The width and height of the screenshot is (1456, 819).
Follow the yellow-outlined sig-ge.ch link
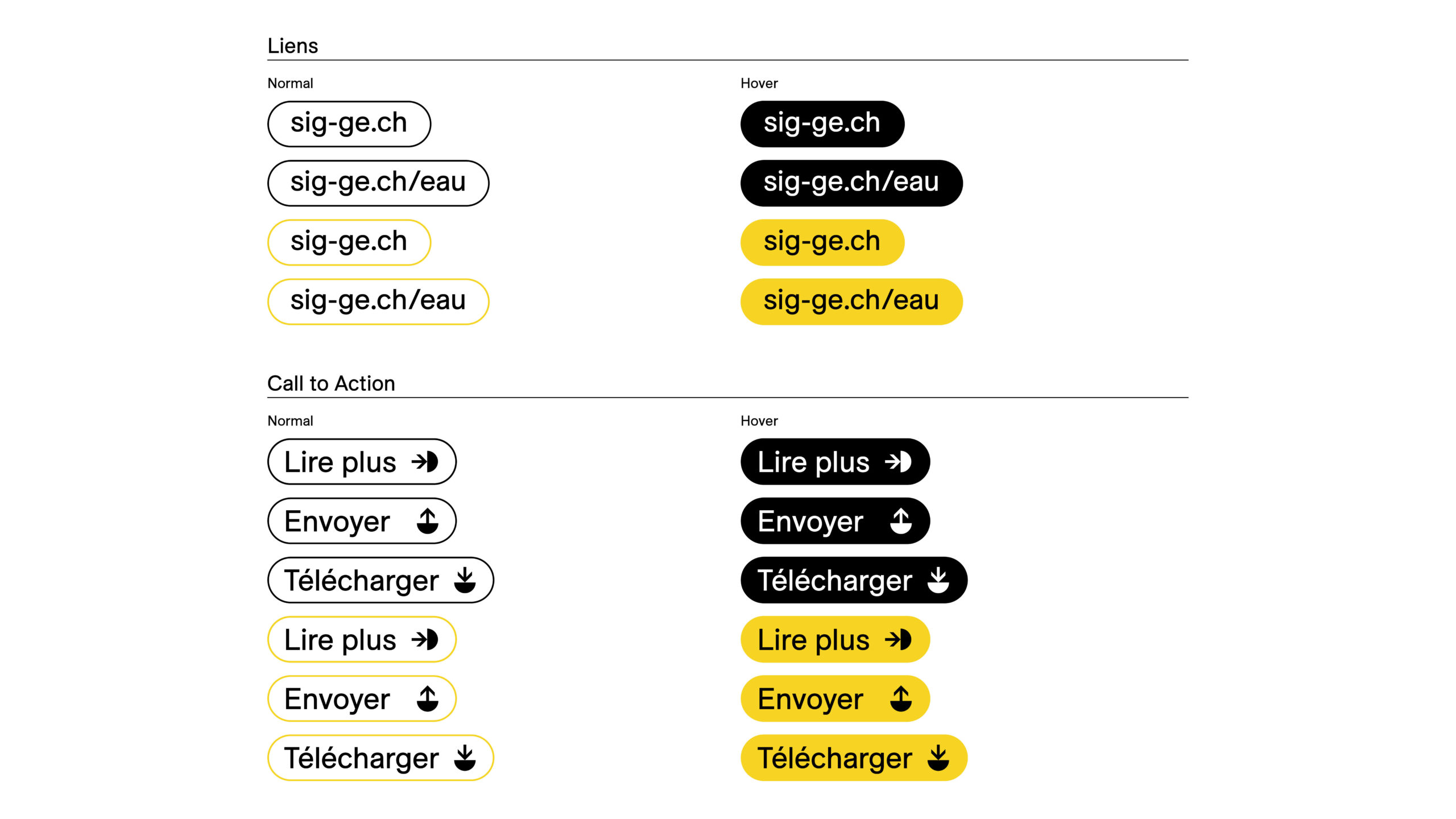pos(349,242)
